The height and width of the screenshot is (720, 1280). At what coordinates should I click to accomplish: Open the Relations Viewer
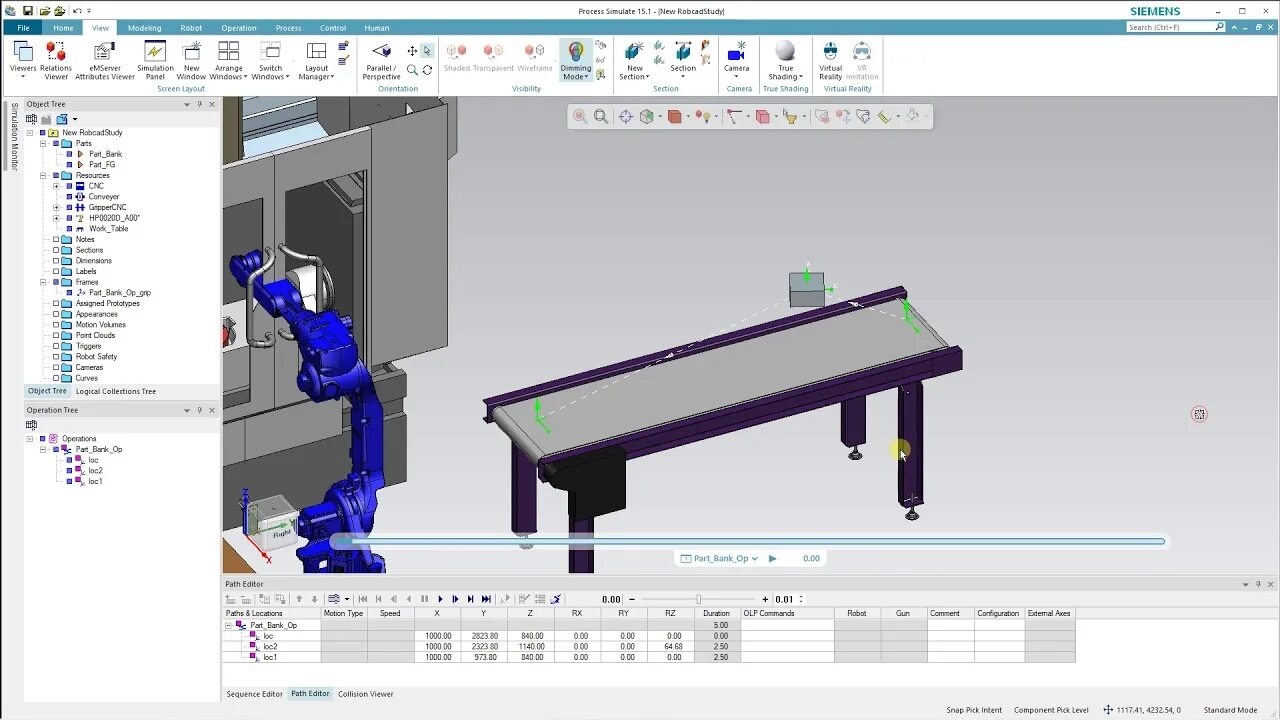tap(56, 59)
